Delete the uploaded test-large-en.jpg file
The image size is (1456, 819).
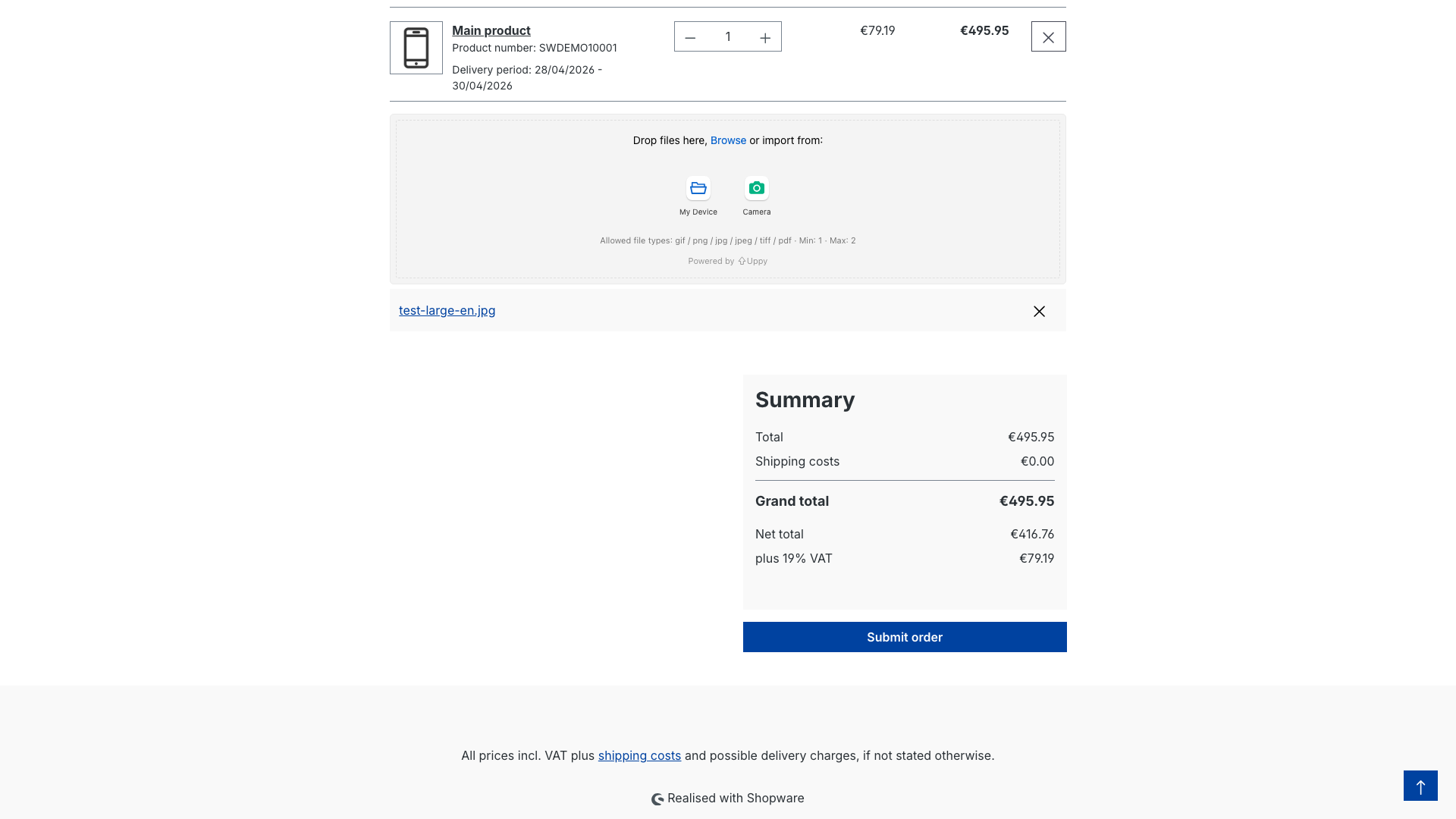[x=1039, y=312]
